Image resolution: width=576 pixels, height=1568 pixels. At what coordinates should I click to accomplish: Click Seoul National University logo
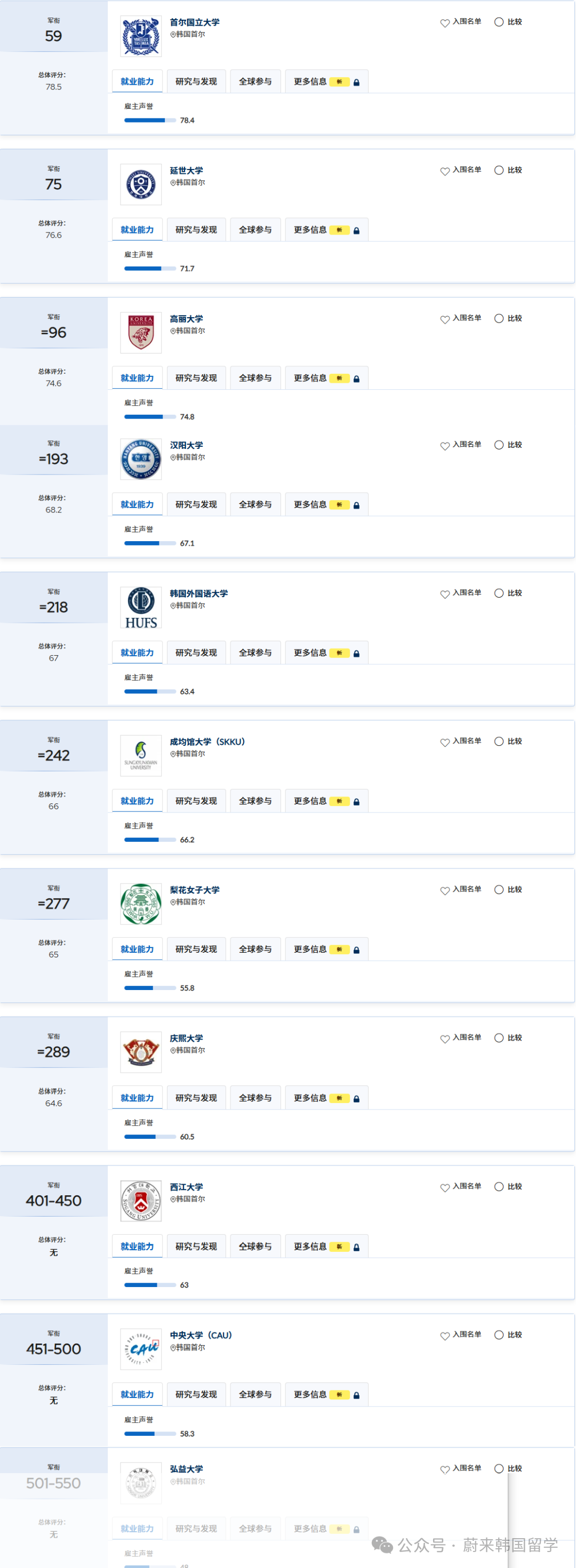141,37
